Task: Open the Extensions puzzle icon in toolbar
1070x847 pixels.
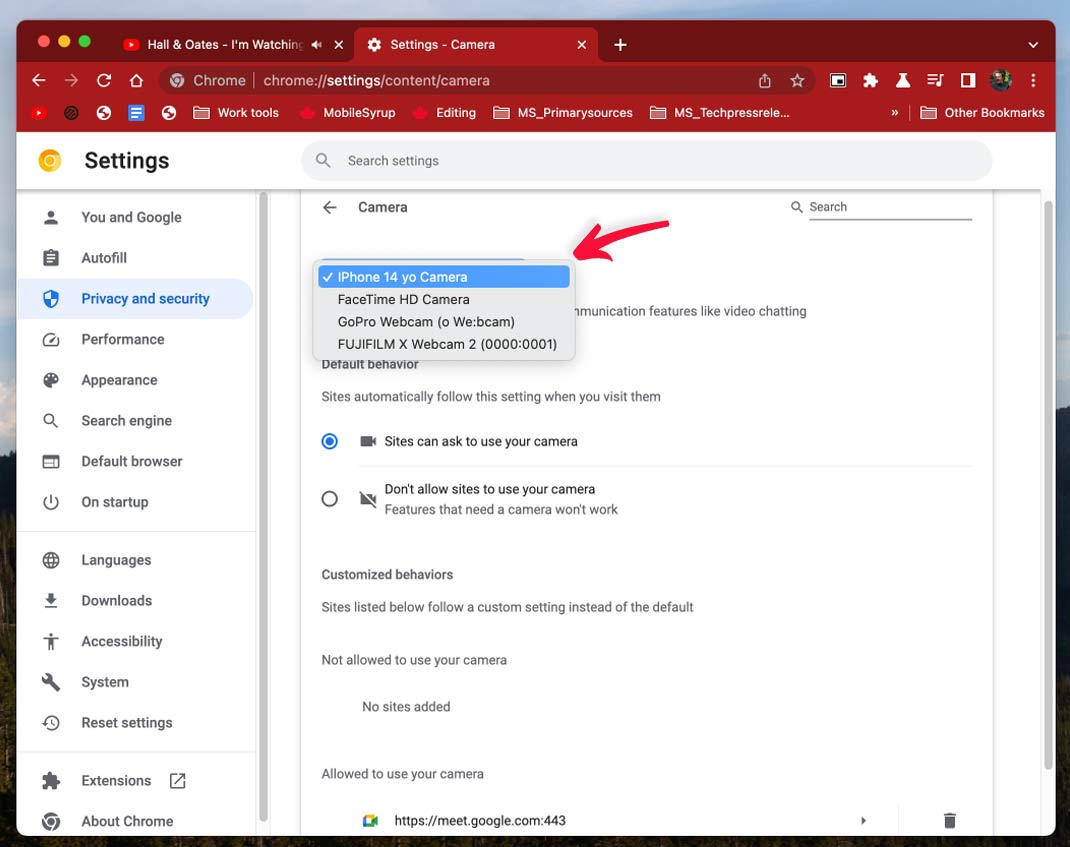Action: pos(870,81)
